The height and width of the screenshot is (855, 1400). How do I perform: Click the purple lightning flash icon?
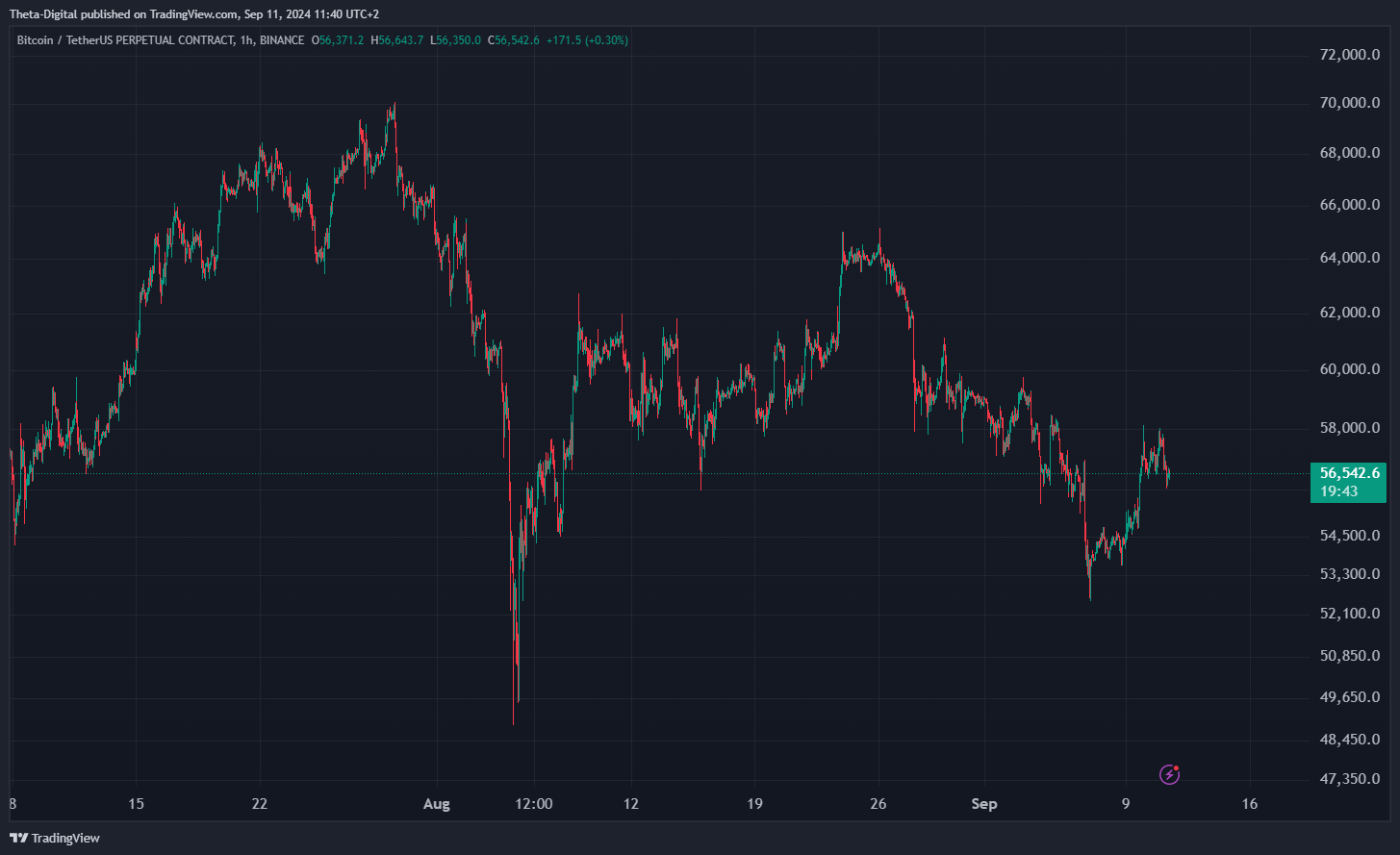click(1169, 774)
